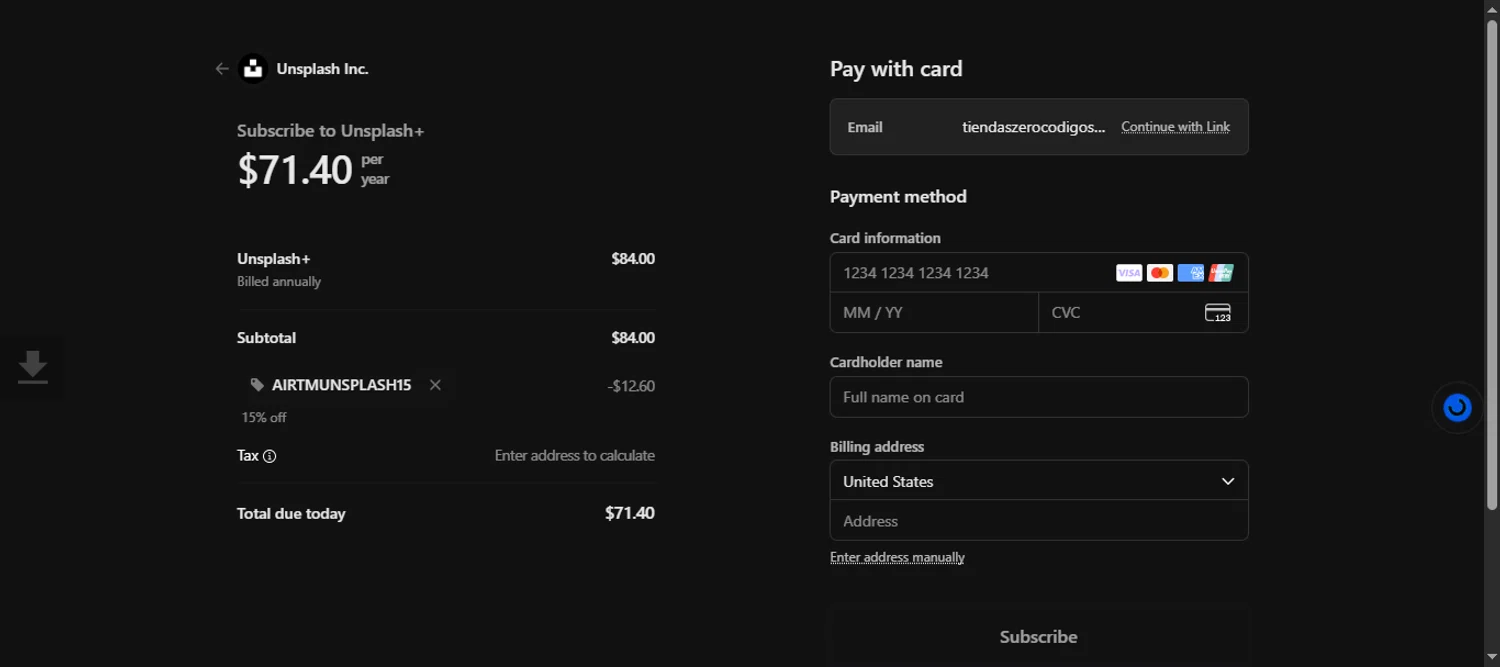Screen dimensions: 1500x667
Task: Click the Total due today $71.40 amount
Action: click(630, 513)
